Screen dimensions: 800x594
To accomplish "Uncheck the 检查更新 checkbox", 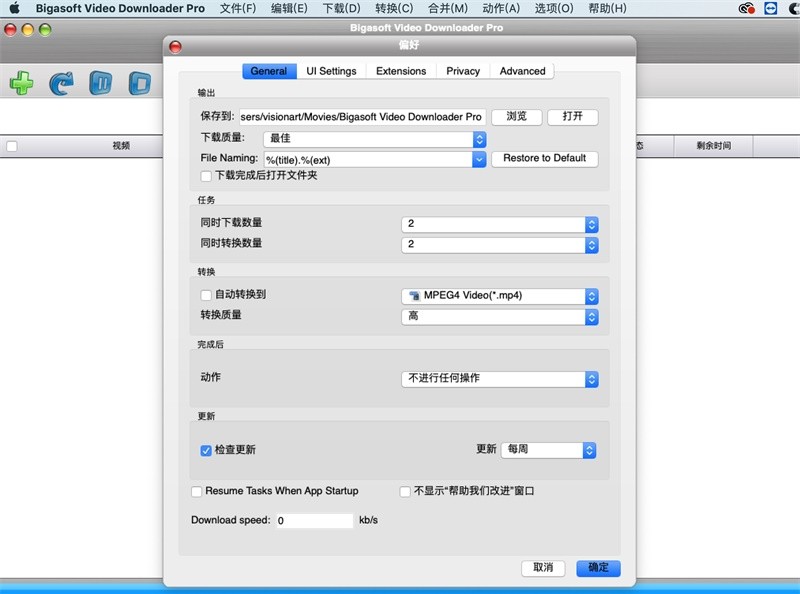I will [x=206, y=450].
